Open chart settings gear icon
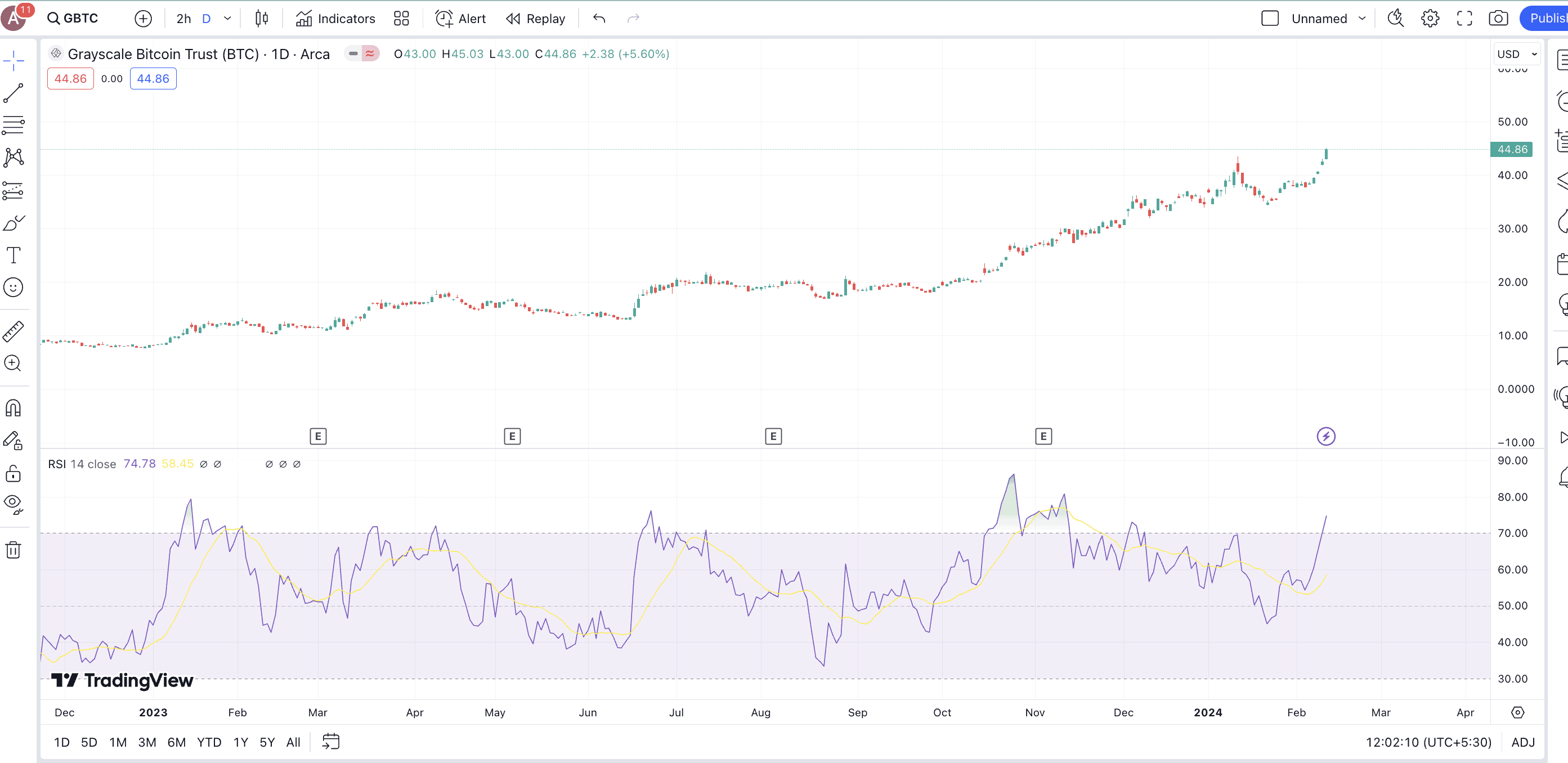The width and height of the screenshot is (1568, 763). click(x=1430, y=18)
